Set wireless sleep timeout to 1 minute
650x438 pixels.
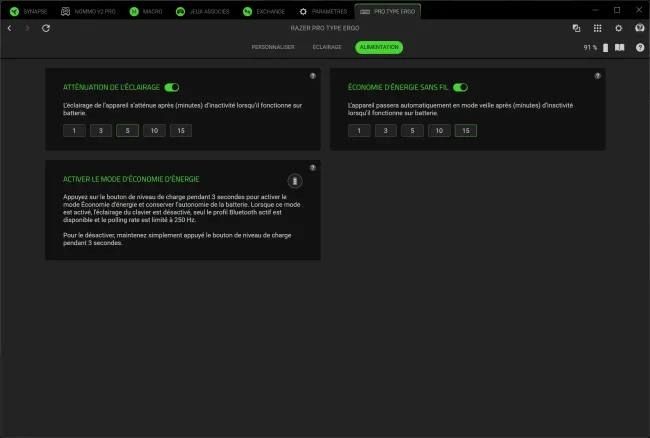359,131
